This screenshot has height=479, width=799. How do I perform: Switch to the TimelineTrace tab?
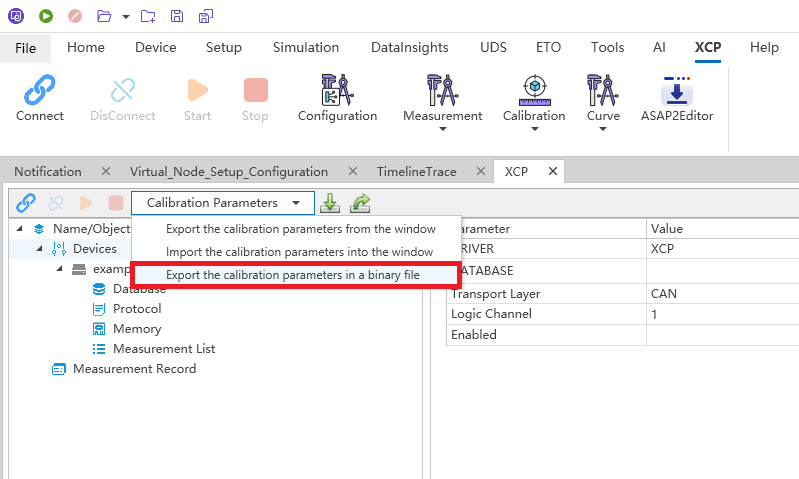click(416, 172)
